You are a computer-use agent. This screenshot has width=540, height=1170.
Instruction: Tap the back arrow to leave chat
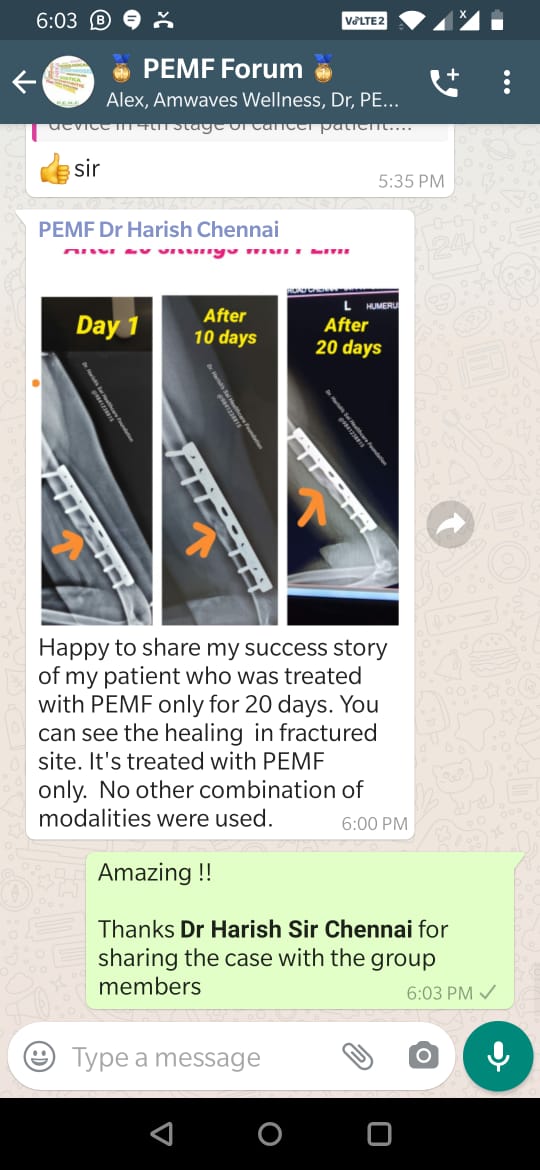pos(22,82)
